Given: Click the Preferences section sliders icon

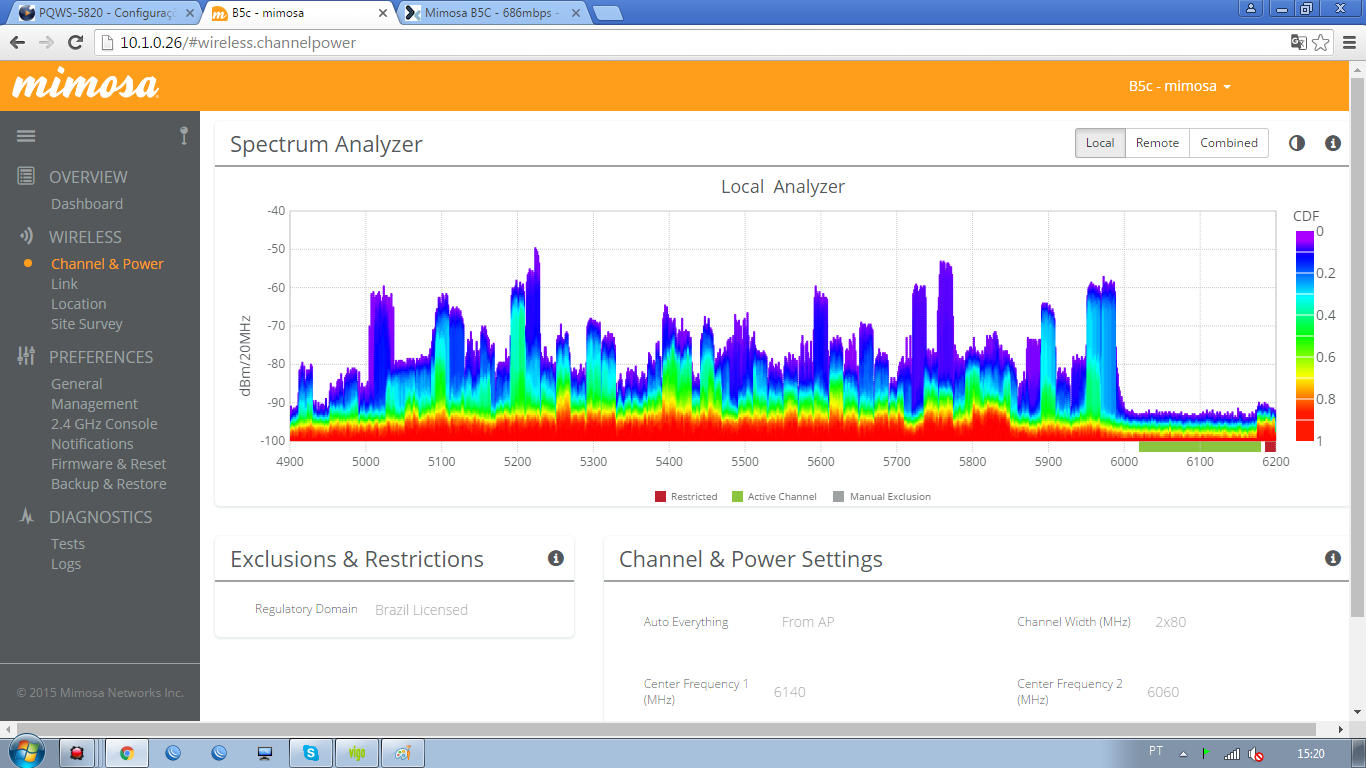Looking at the screenshot, I should [27, 356].
